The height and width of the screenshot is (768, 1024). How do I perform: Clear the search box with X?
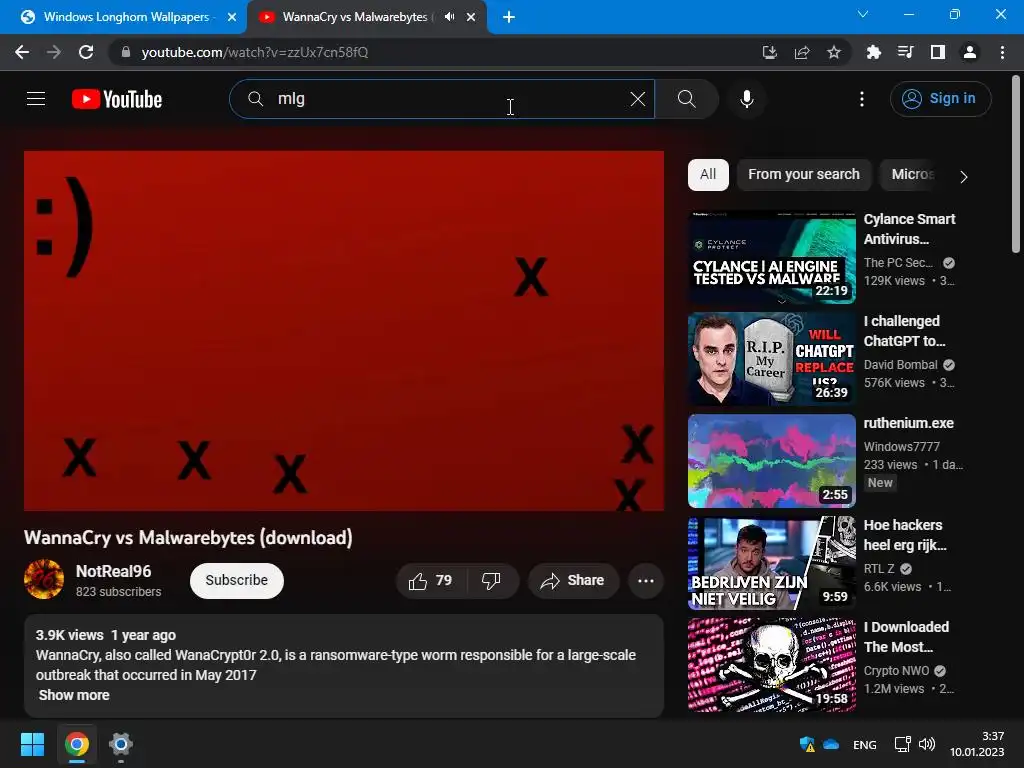[x=637, y=99]
